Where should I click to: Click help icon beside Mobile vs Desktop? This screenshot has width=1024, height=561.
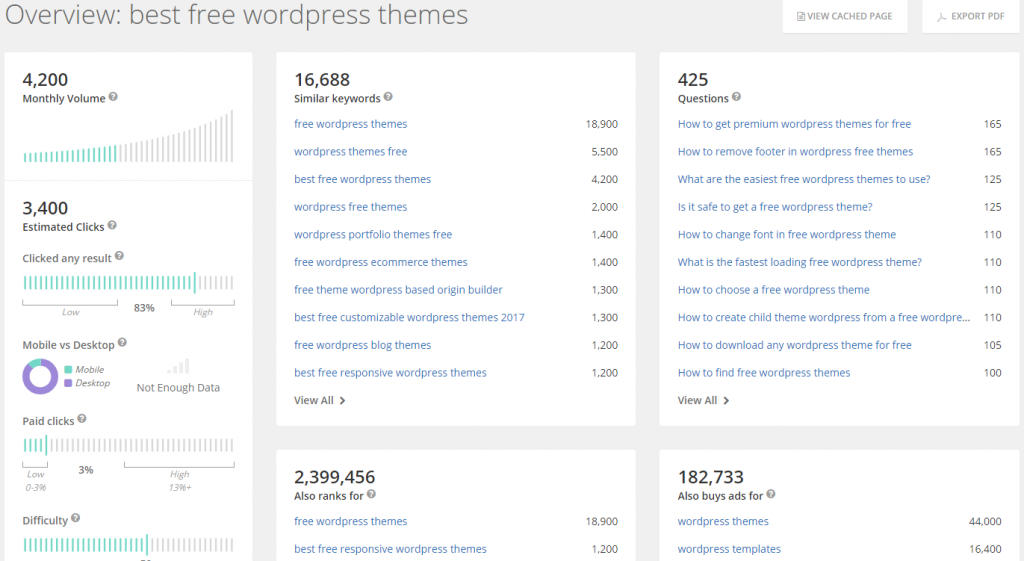(x=123, y=344)
